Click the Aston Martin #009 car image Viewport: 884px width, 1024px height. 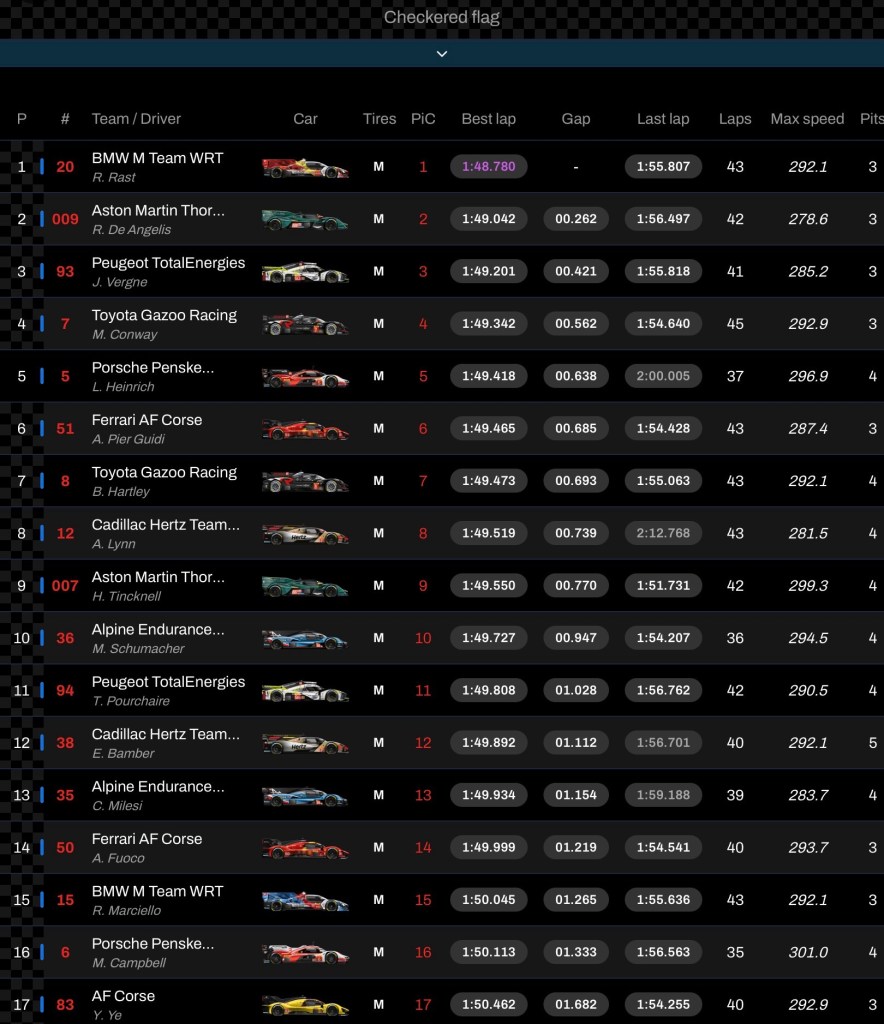[x=305, y=220]
